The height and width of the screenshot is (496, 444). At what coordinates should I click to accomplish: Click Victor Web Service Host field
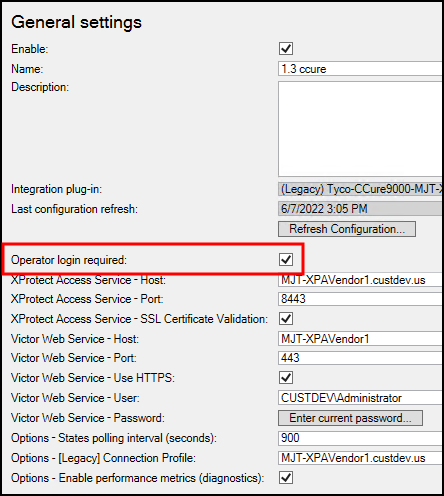pos(360,339)
